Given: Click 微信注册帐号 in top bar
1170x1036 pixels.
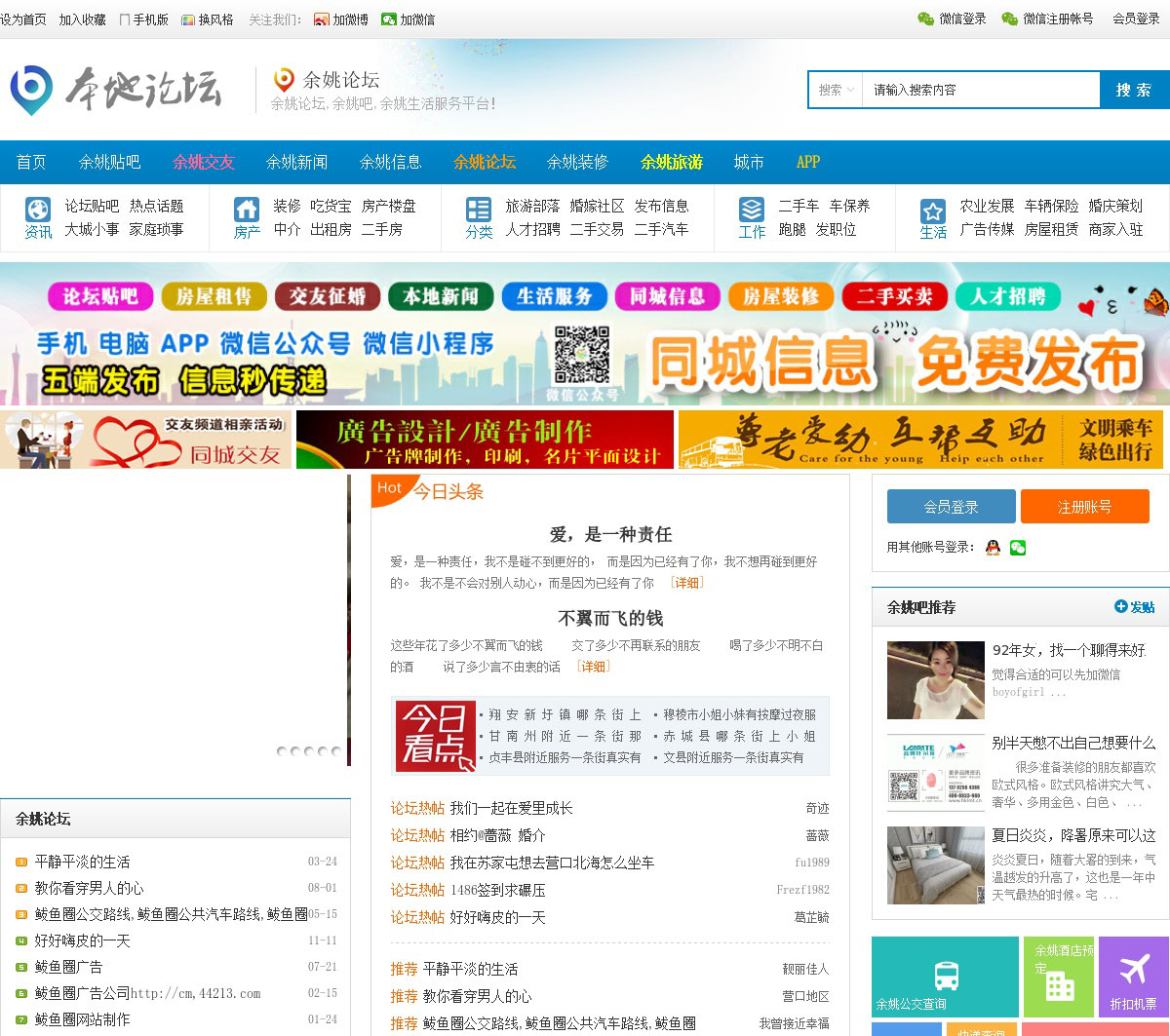Looking at the screenshot, I should tap(1047, 19).
